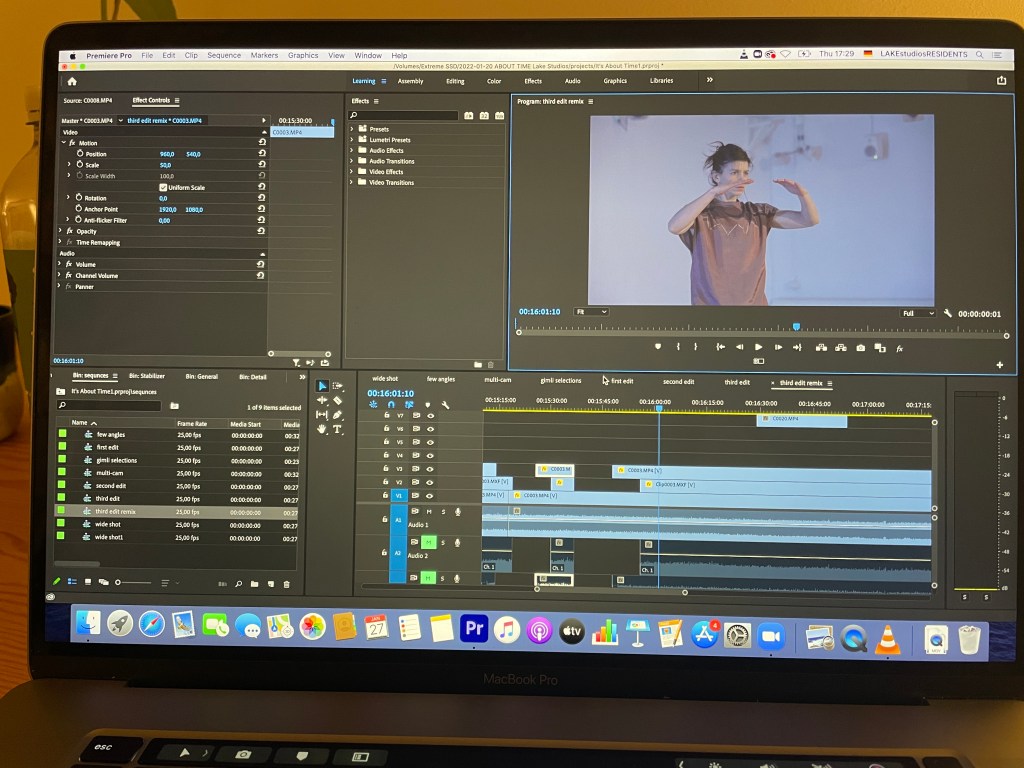The height and width of the screenshot is (768, 1024).
Task: Expand the Opacity effect properties
Action: pos(60,231)
